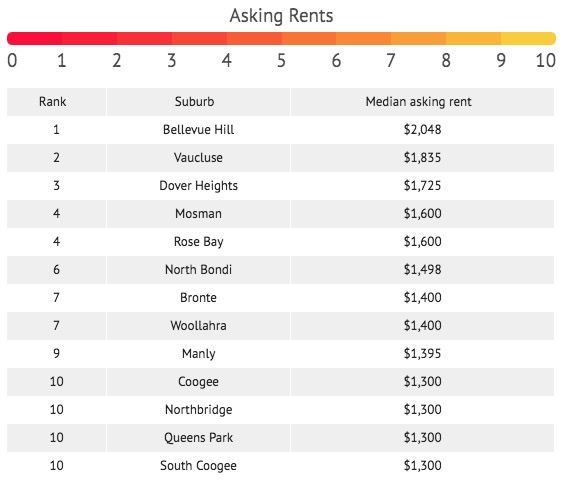Click the Queens Park suburb entry
This screenshot has width=567, height=487.
click(x=198, y=437)
